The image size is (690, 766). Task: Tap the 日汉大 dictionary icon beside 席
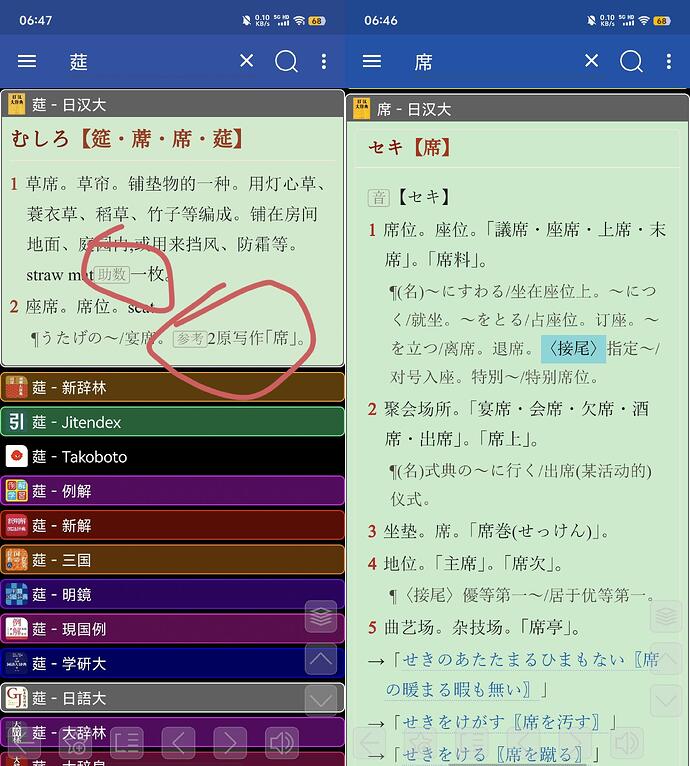[362, 108]
